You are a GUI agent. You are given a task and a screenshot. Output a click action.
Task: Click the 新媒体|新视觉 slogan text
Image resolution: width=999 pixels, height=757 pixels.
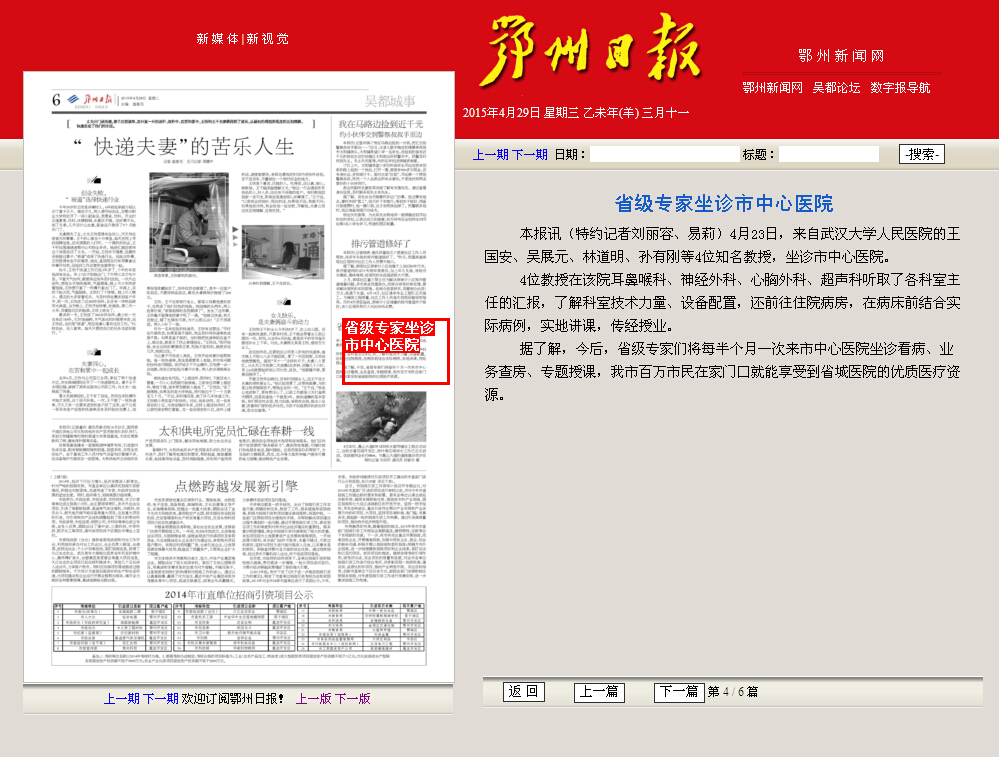pyautogui.click(x=243, y=39)
